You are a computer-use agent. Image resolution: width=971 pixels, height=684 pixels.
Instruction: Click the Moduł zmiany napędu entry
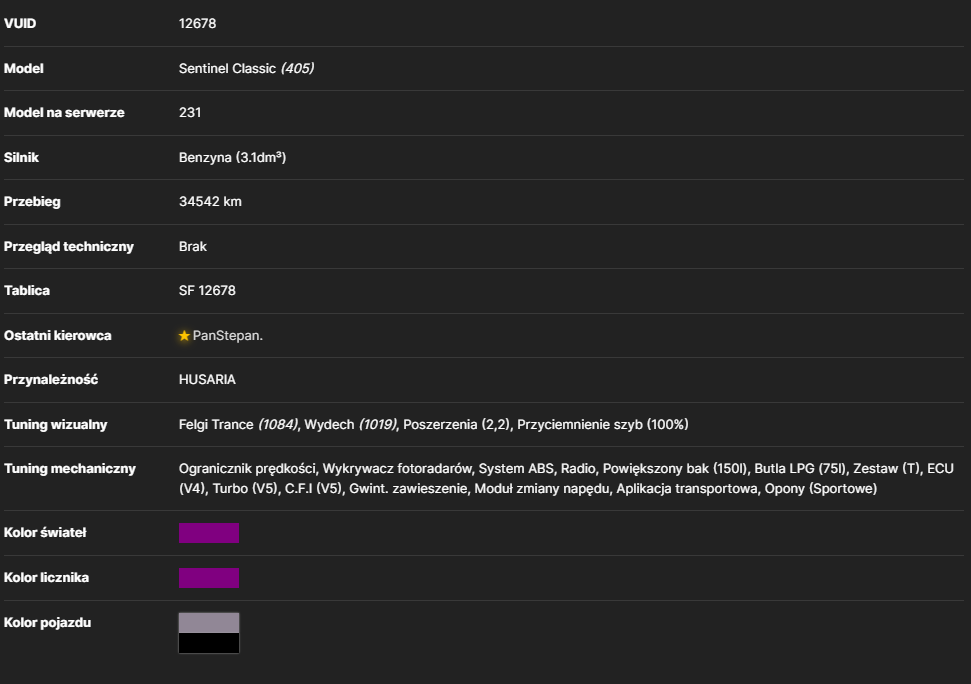(x=542, y=488)
